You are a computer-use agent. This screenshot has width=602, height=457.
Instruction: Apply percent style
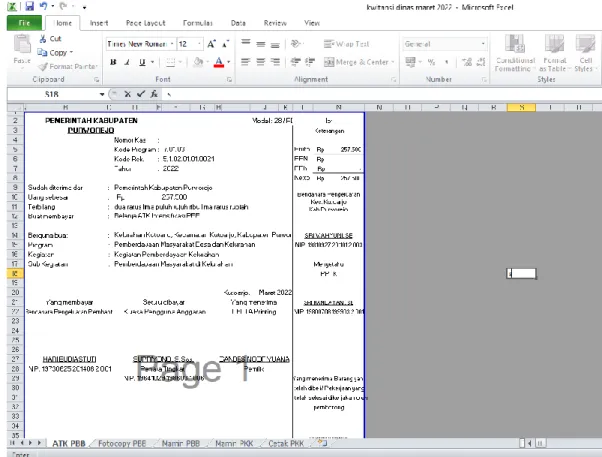pos(432,62)
